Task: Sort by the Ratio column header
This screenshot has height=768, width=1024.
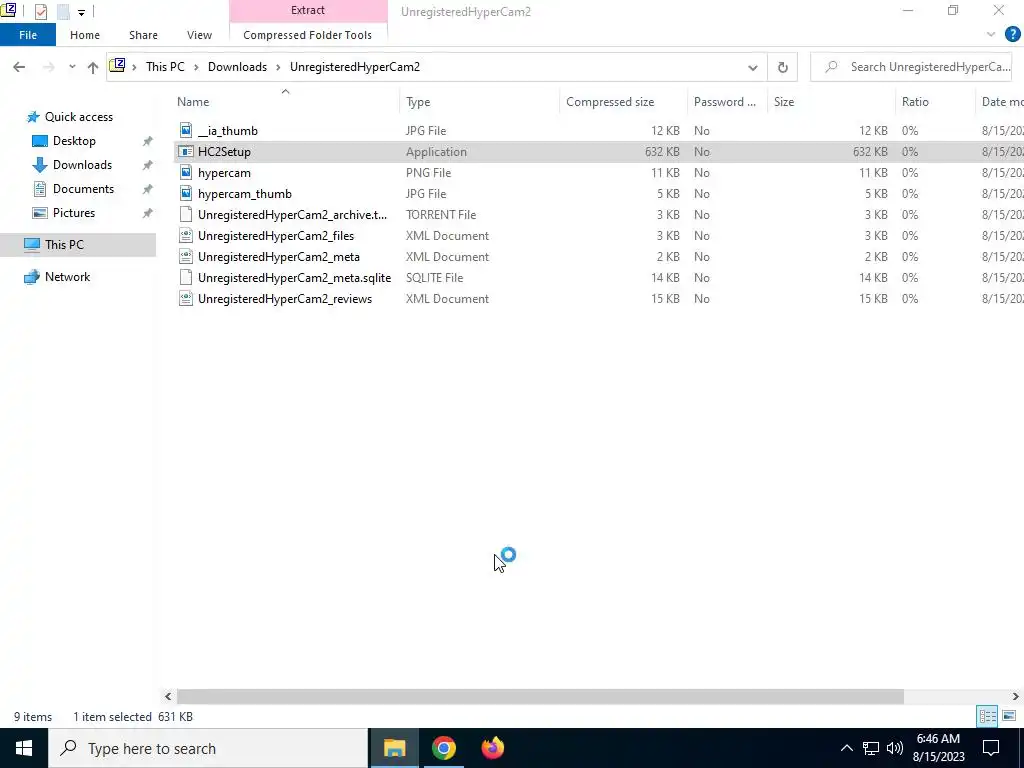Action: tap(915, 102)
